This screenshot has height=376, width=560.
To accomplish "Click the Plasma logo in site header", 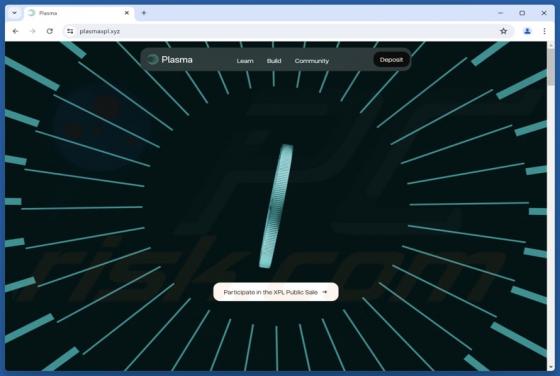I will pyautogui.click(x=170, y=60).
